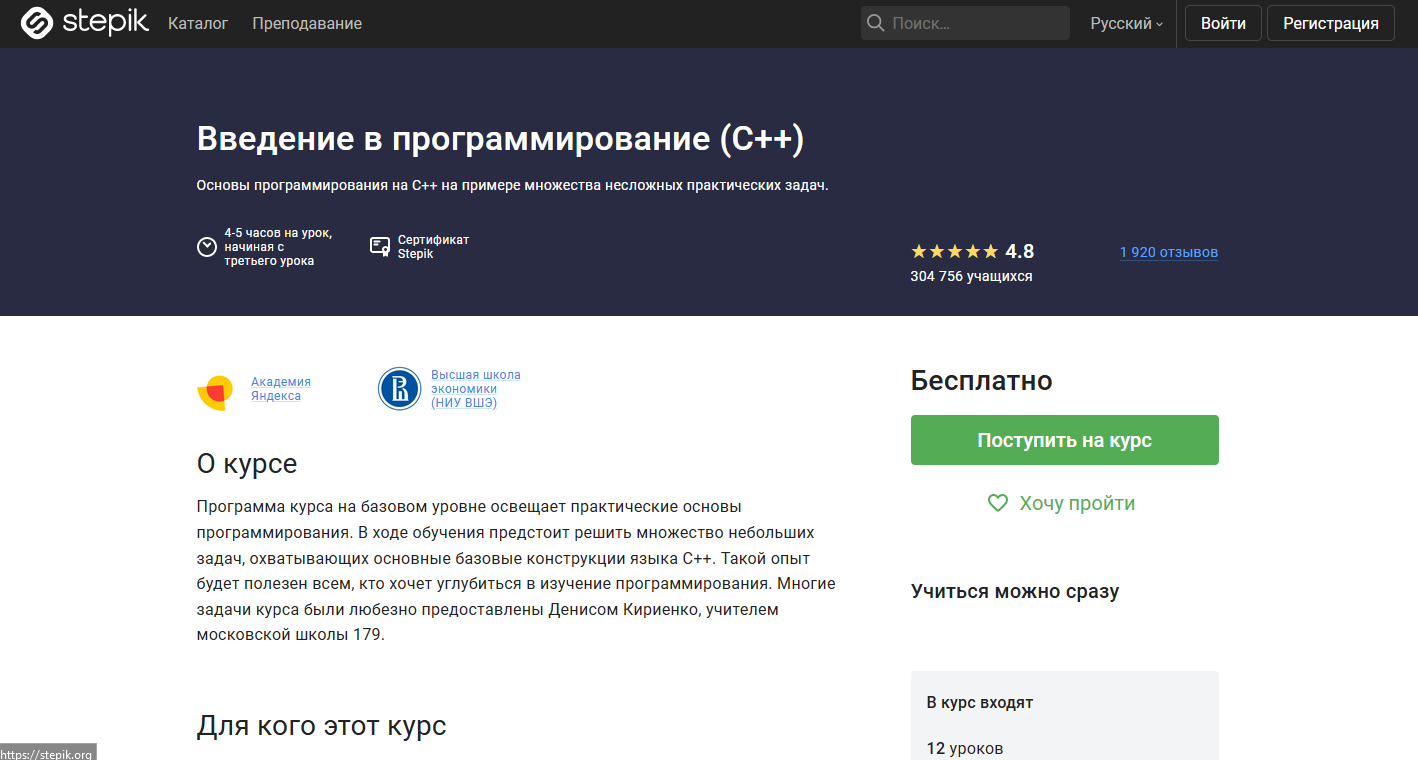1418x760 pixels.
Task: Follow the Академия Яндекса link
Action: [x=280, y=389]
